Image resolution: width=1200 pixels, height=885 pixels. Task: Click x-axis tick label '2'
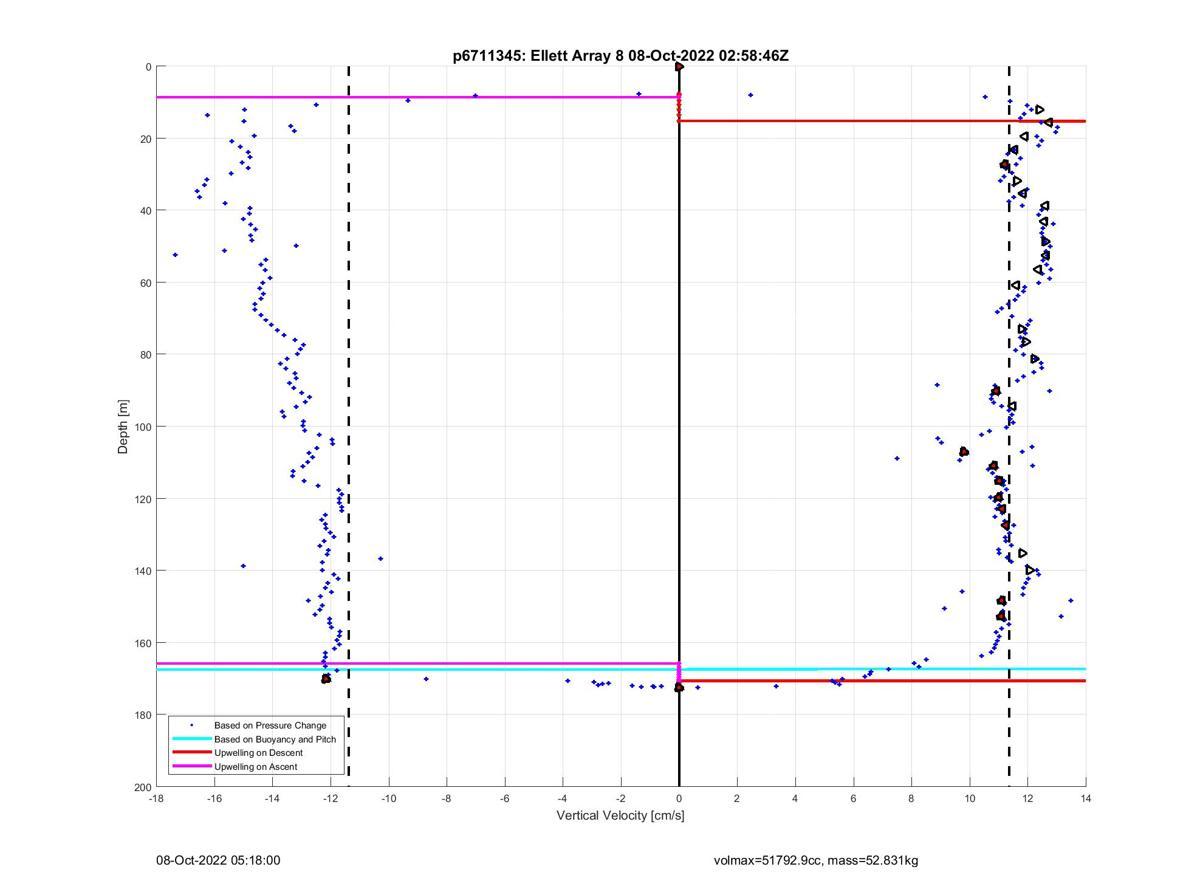coord(737,799)
